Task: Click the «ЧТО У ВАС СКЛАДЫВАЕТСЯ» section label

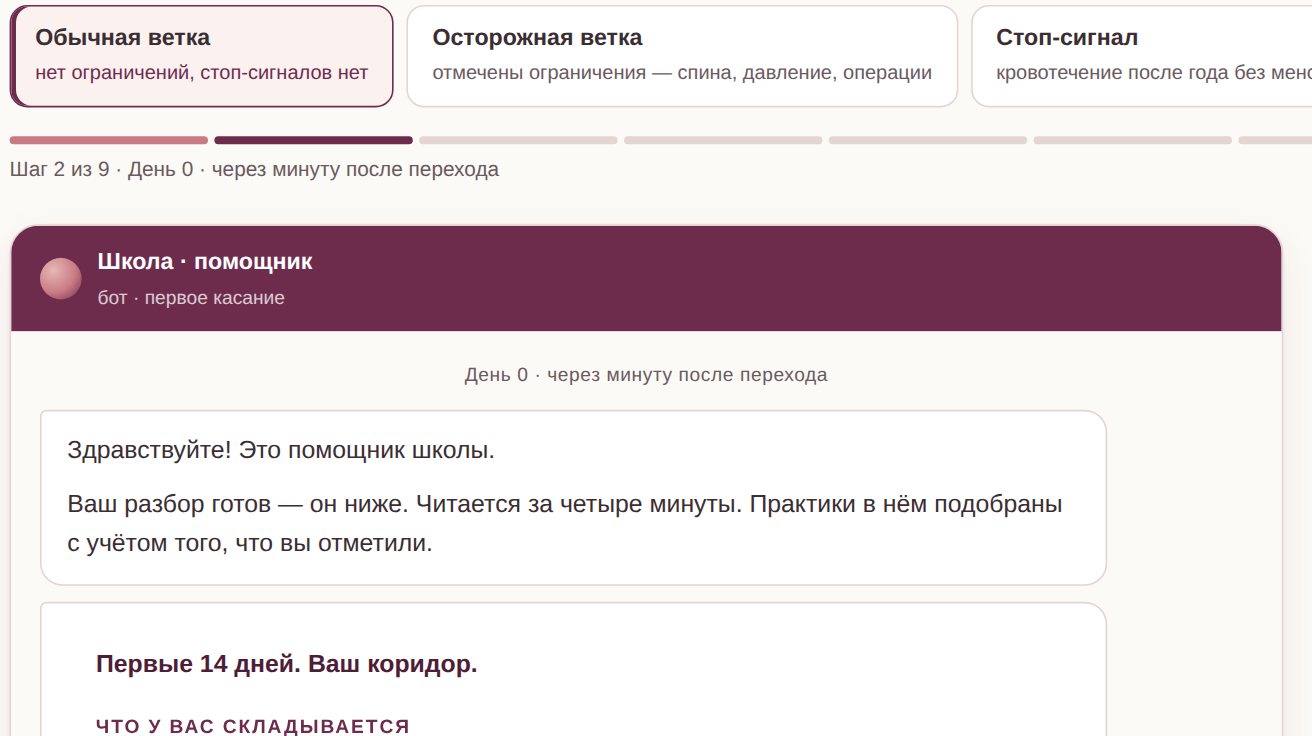Action: (x=253, y=727)
